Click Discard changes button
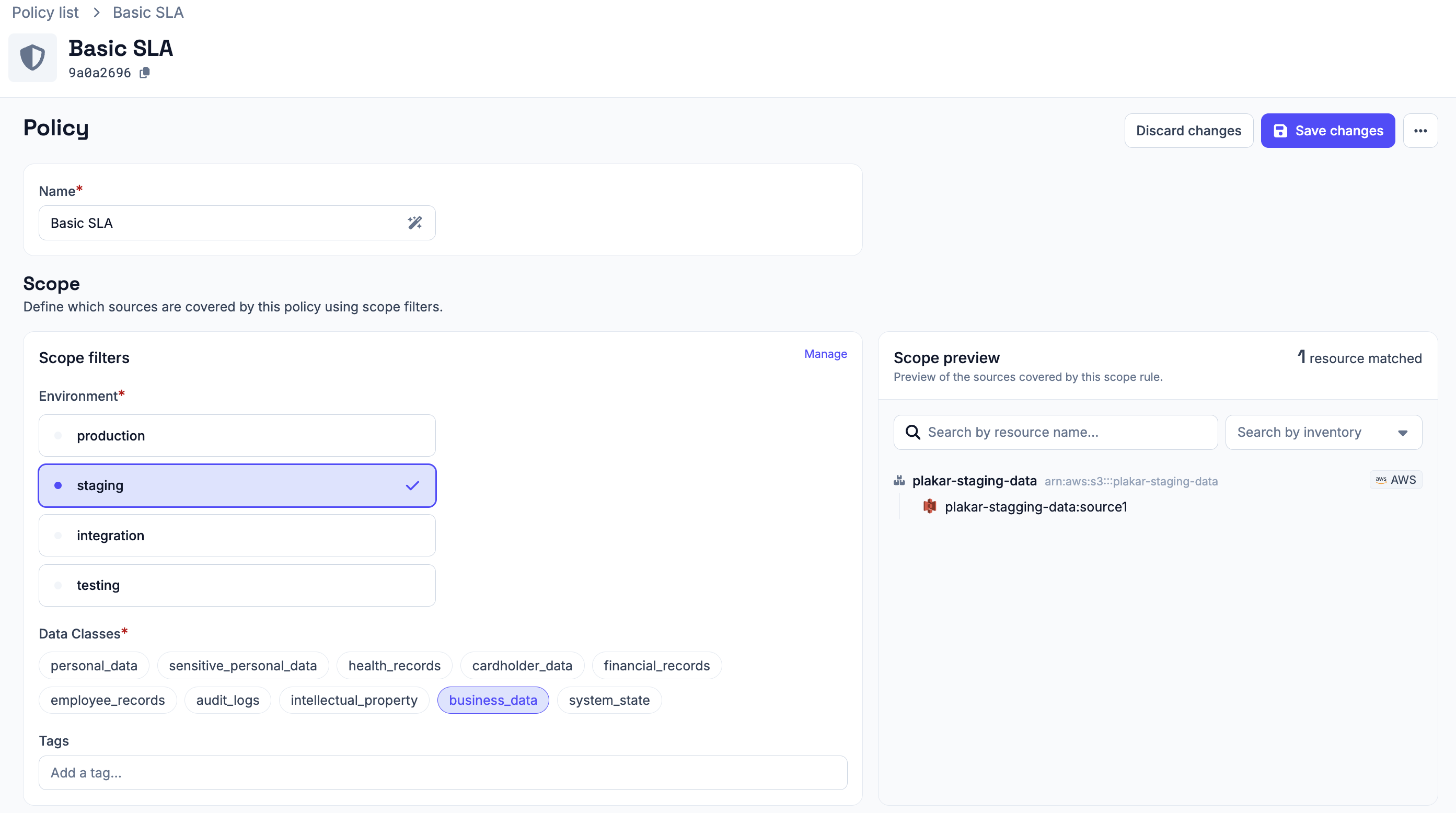Viewport: 1456px width, 813px height. coord(1188,131)
